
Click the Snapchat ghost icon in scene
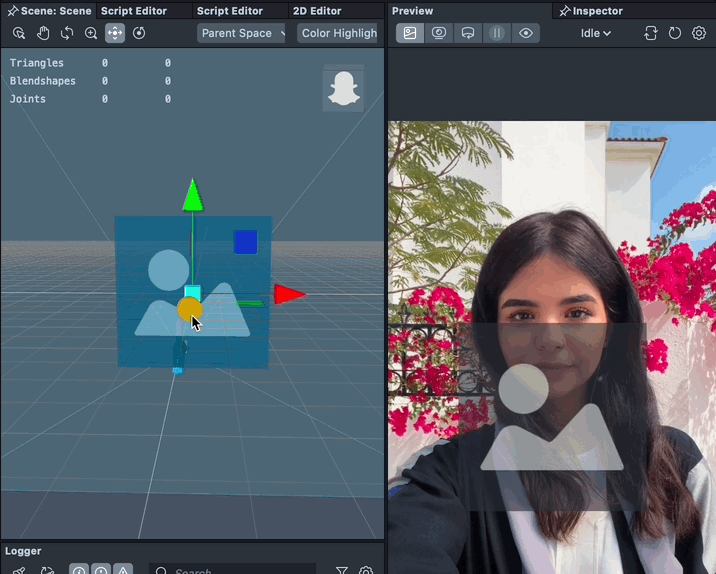[x=344, y=89]
